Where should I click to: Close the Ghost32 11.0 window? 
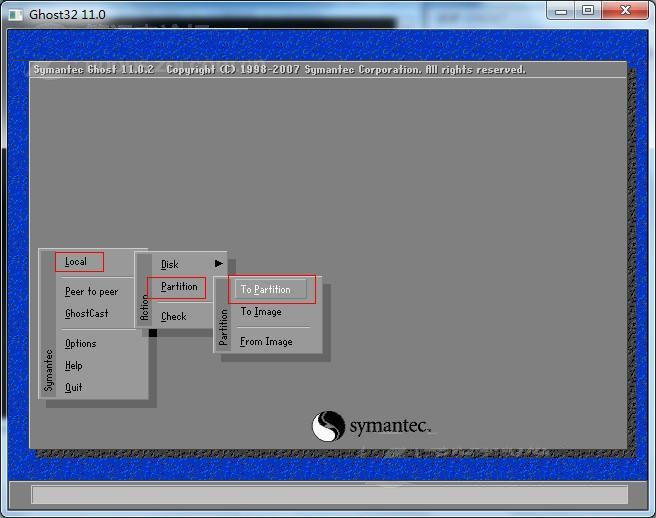click(625, 10)
